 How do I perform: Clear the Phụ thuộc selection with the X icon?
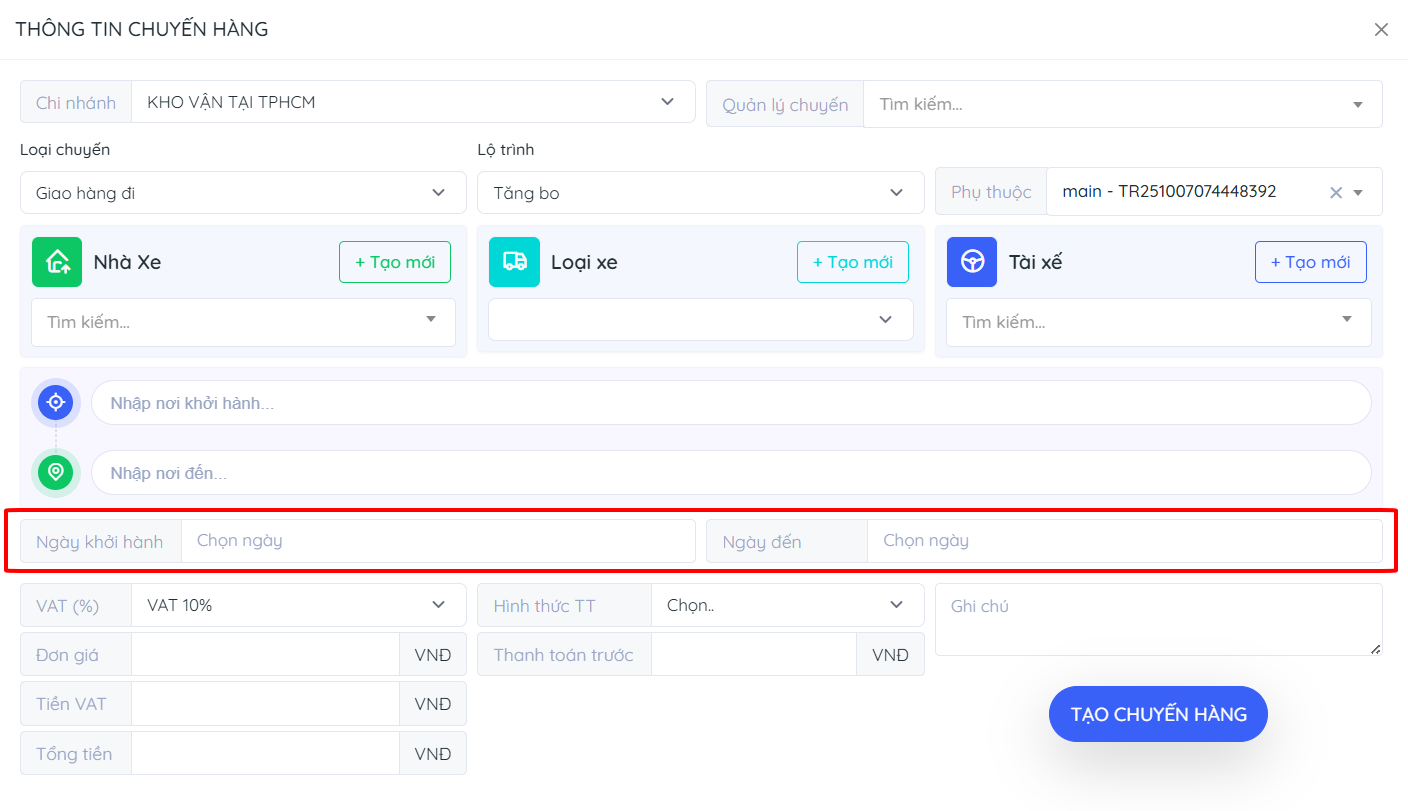pyautogui.click(x=1335, y=193)
